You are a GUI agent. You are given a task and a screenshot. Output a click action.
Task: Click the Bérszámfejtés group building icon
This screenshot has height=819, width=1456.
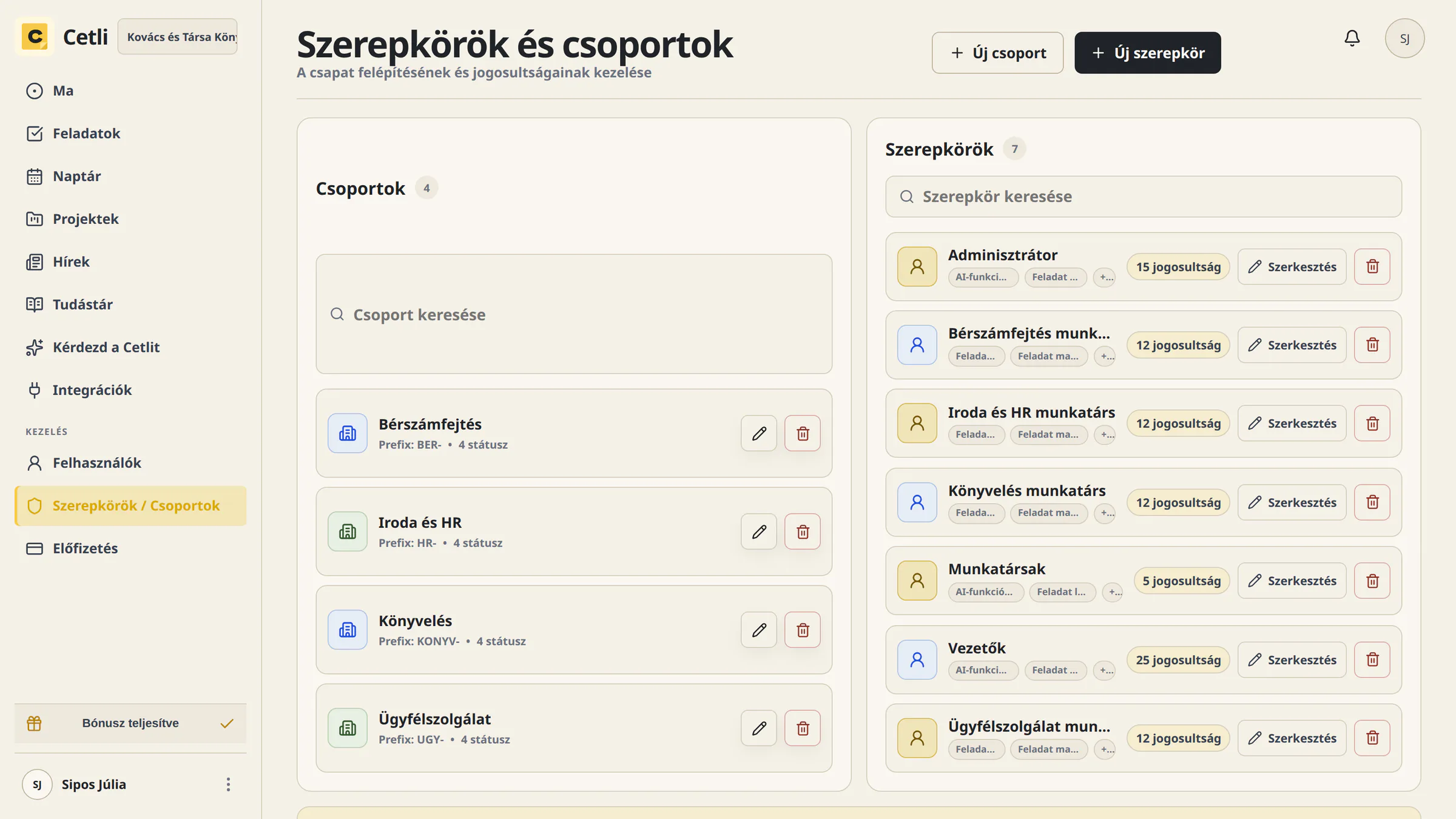(348, 433)
